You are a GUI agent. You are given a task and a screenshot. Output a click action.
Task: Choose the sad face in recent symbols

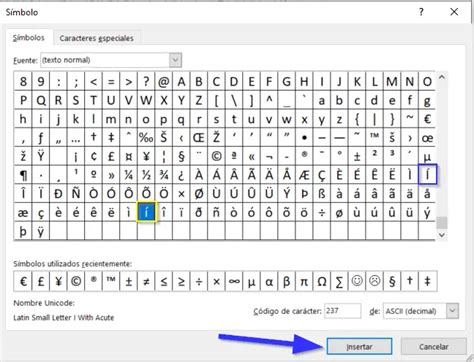tap(375, 282)
